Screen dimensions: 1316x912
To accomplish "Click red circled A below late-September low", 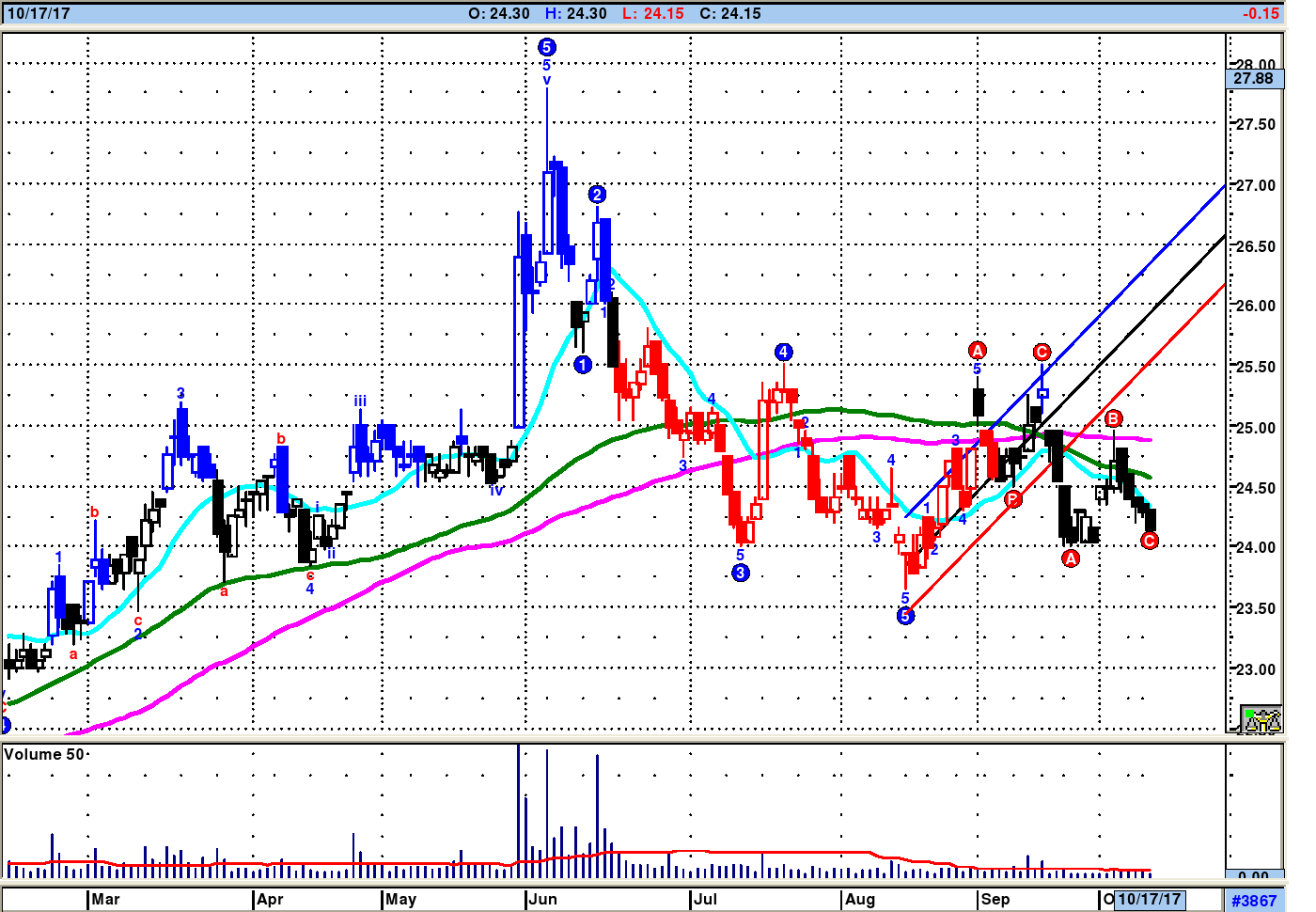I will click(1071, 558).
